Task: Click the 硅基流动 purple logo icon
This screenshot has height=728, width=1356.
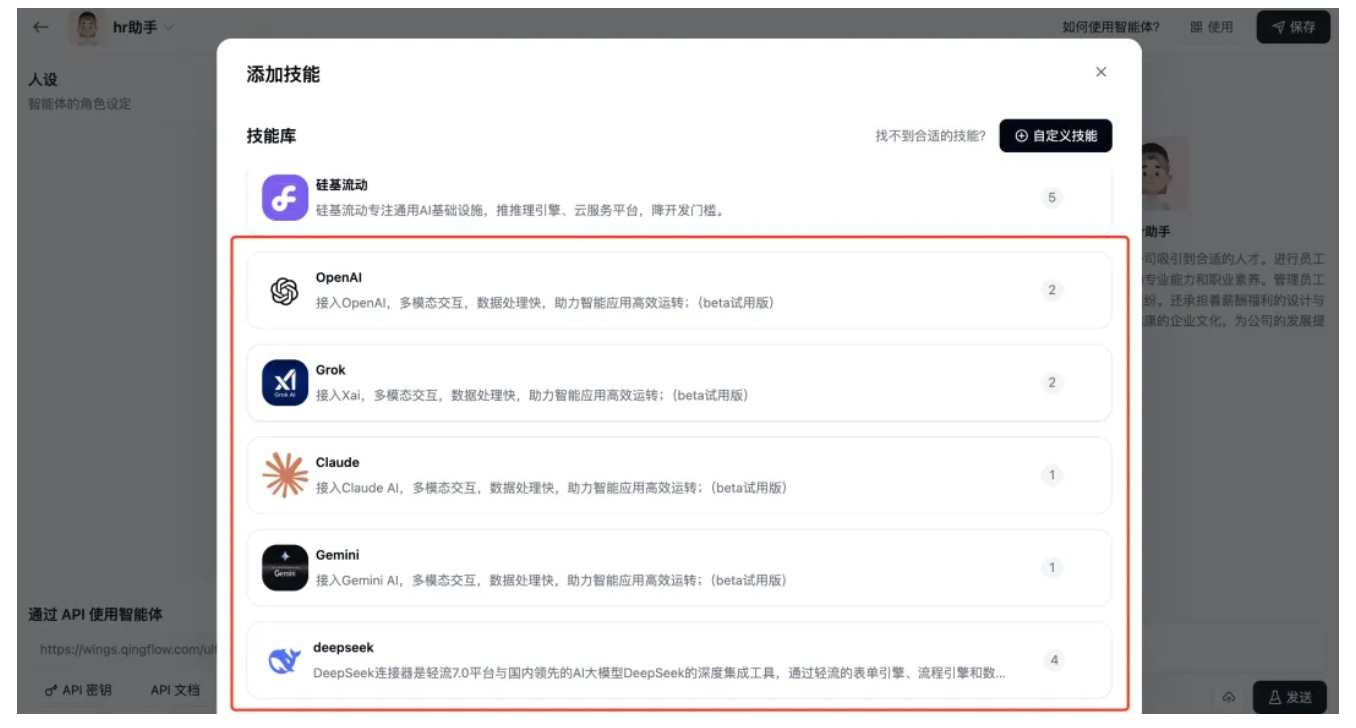Action: click(x=285, y=197)
